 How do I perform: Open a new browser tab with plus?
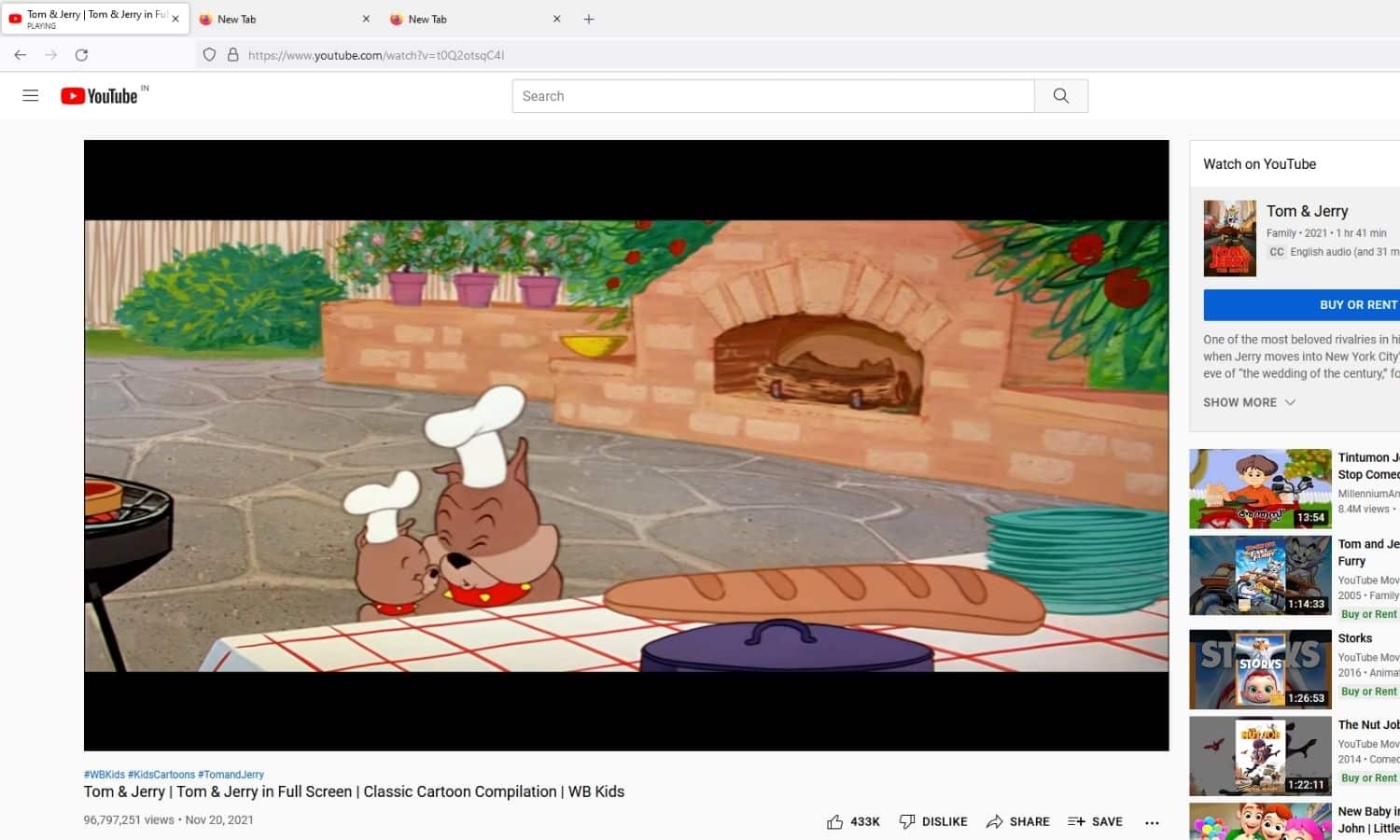coord(589,19)
